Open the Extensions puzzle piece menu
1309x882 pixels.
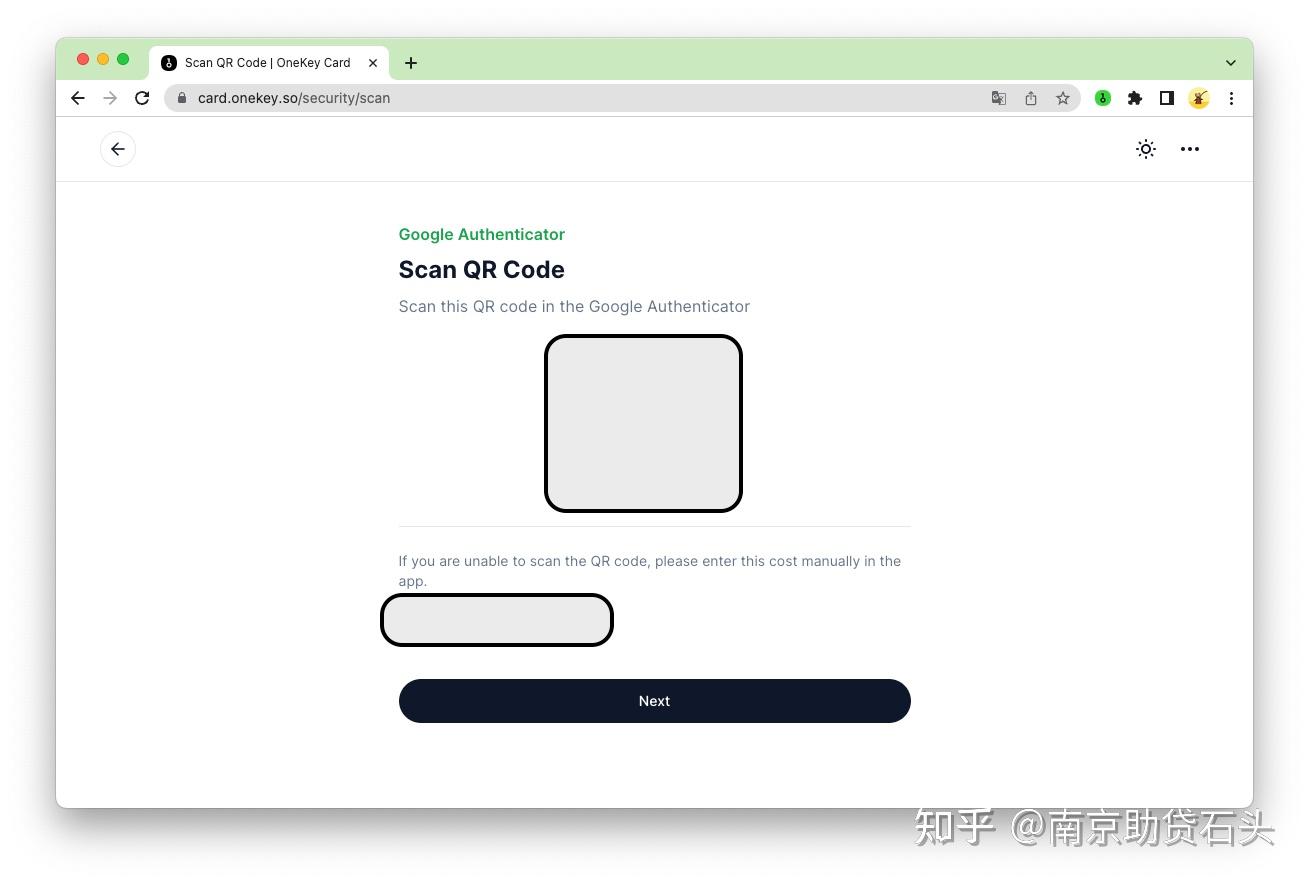[x=1135, y=98]
